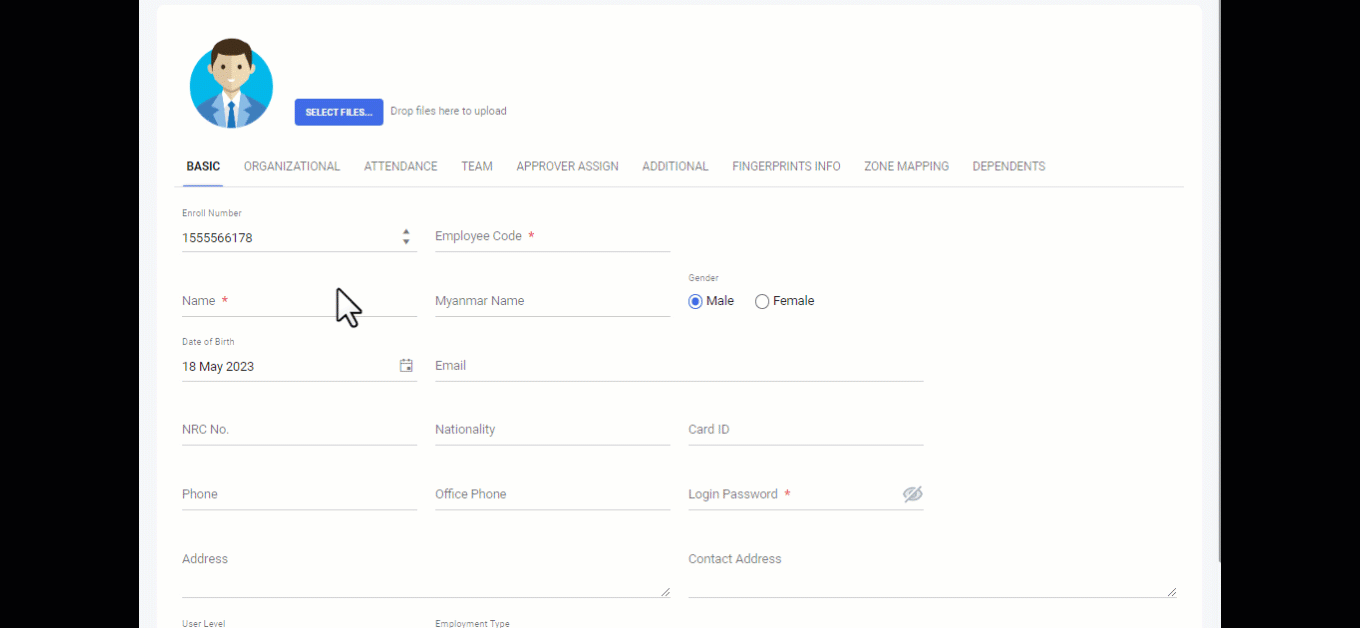Switch to the Organizational tab
This screenshot has height=628, width=1360.
coord(292,166)
